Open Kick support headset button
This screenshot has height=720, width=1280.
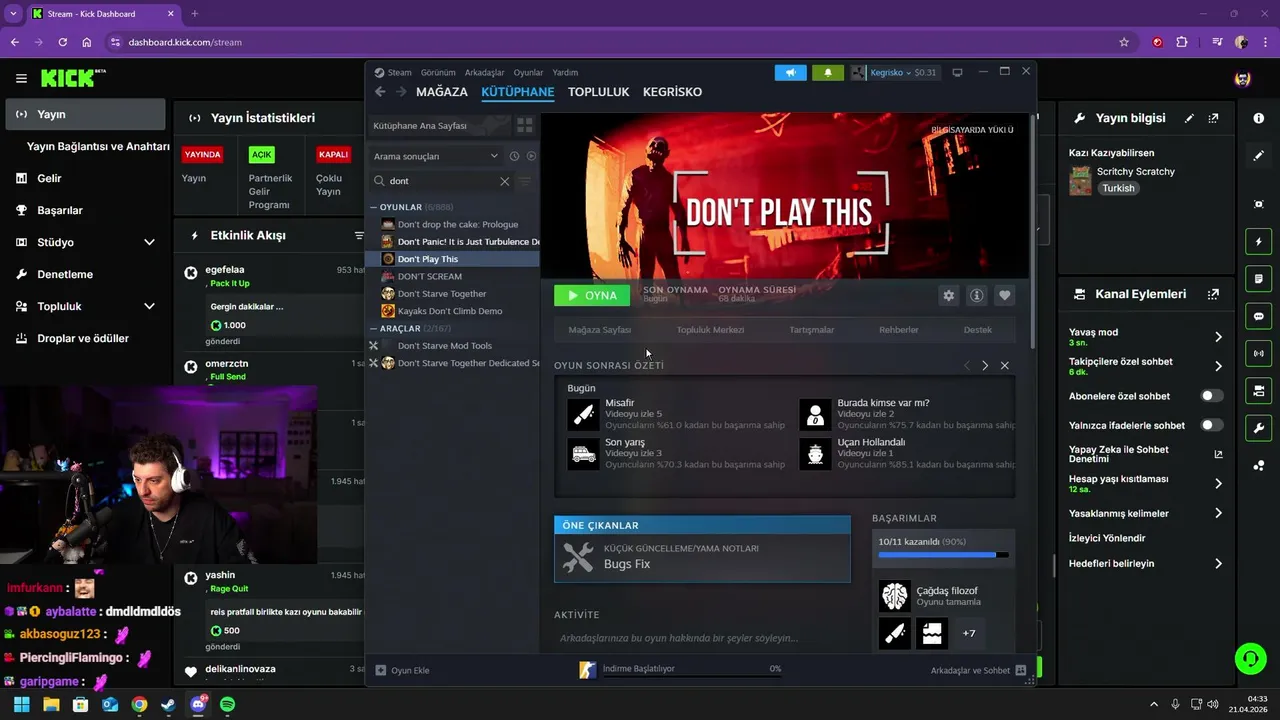[x=1250, y=659]
